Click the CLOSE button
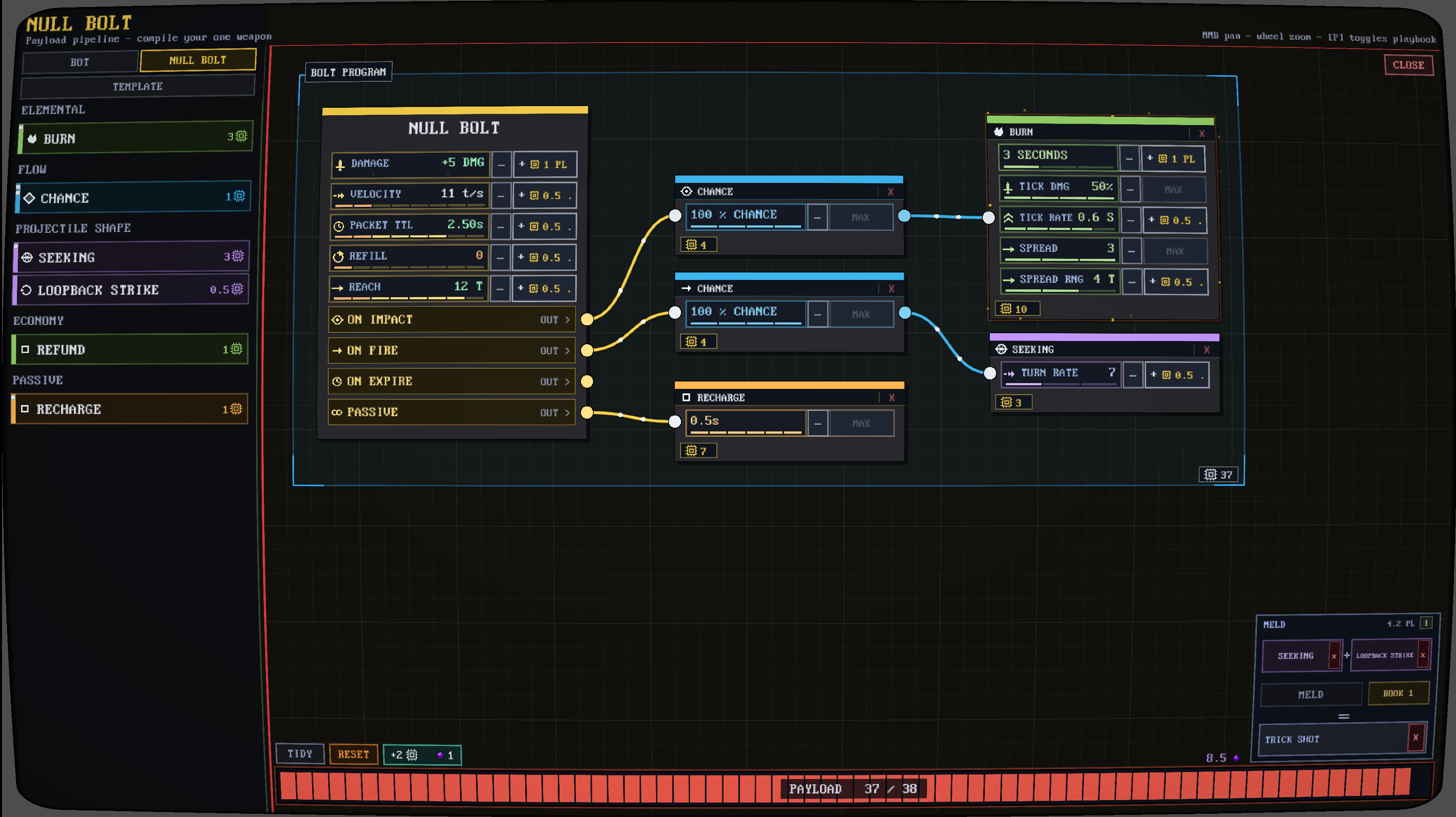The width and height of the screenshot is (1456, 817). 1408,65
